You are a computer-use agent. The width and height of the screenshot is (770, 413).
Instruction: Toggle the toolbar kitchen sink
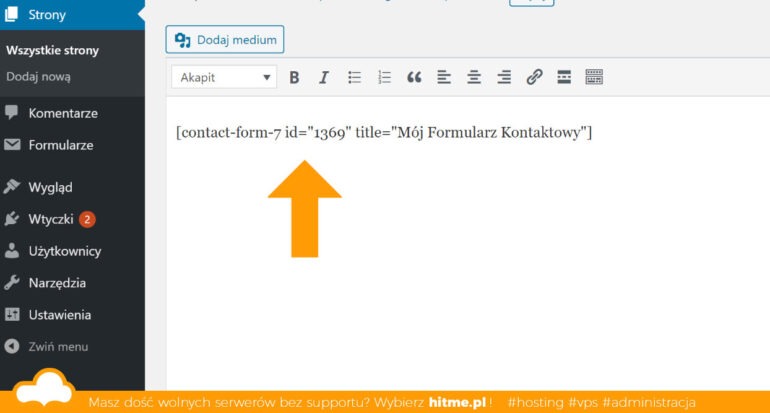[594, 77]
